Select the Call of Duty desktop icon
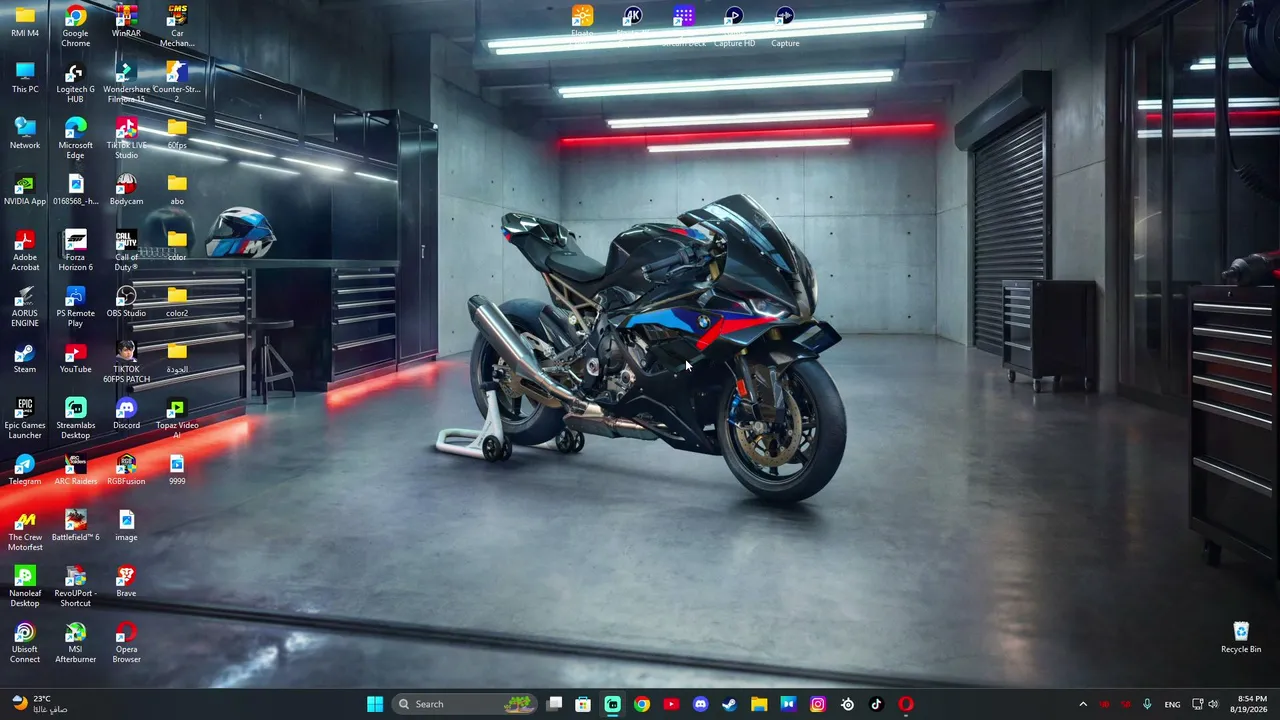Screen dimensions: 1280x720 point(126,250)
